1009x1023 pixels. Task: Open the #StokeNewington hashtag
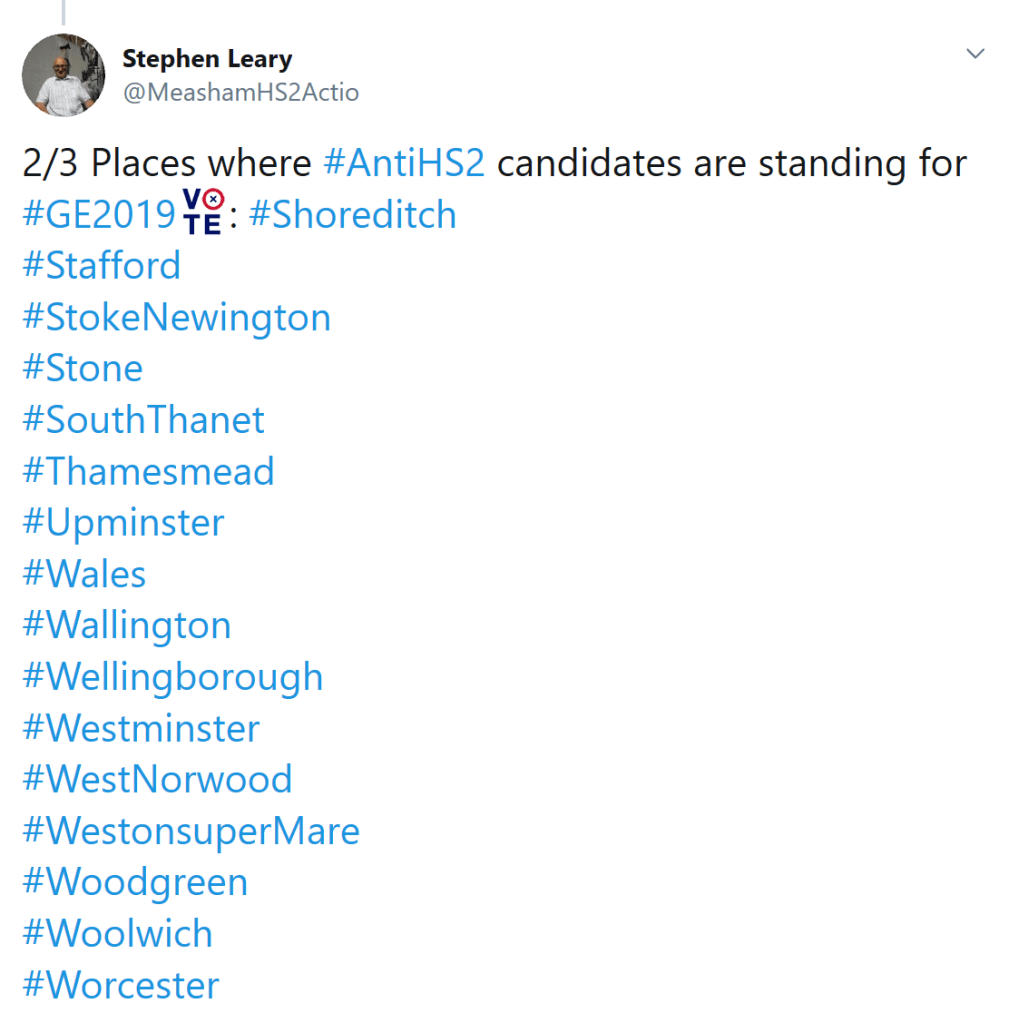(x=176, y=318)
